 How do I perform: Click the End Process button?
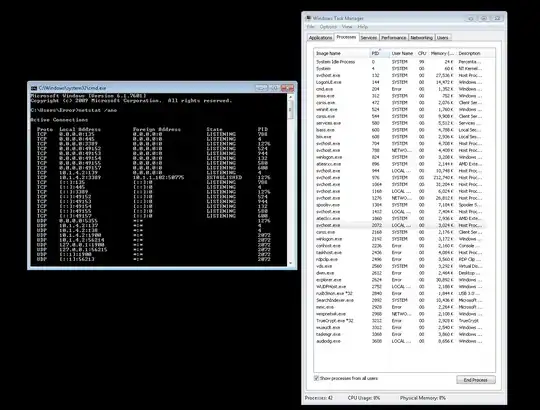(476, 380)
